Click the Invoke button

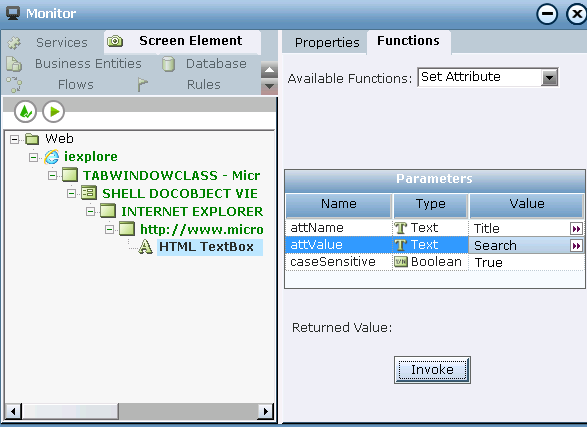tap(432, 370)
